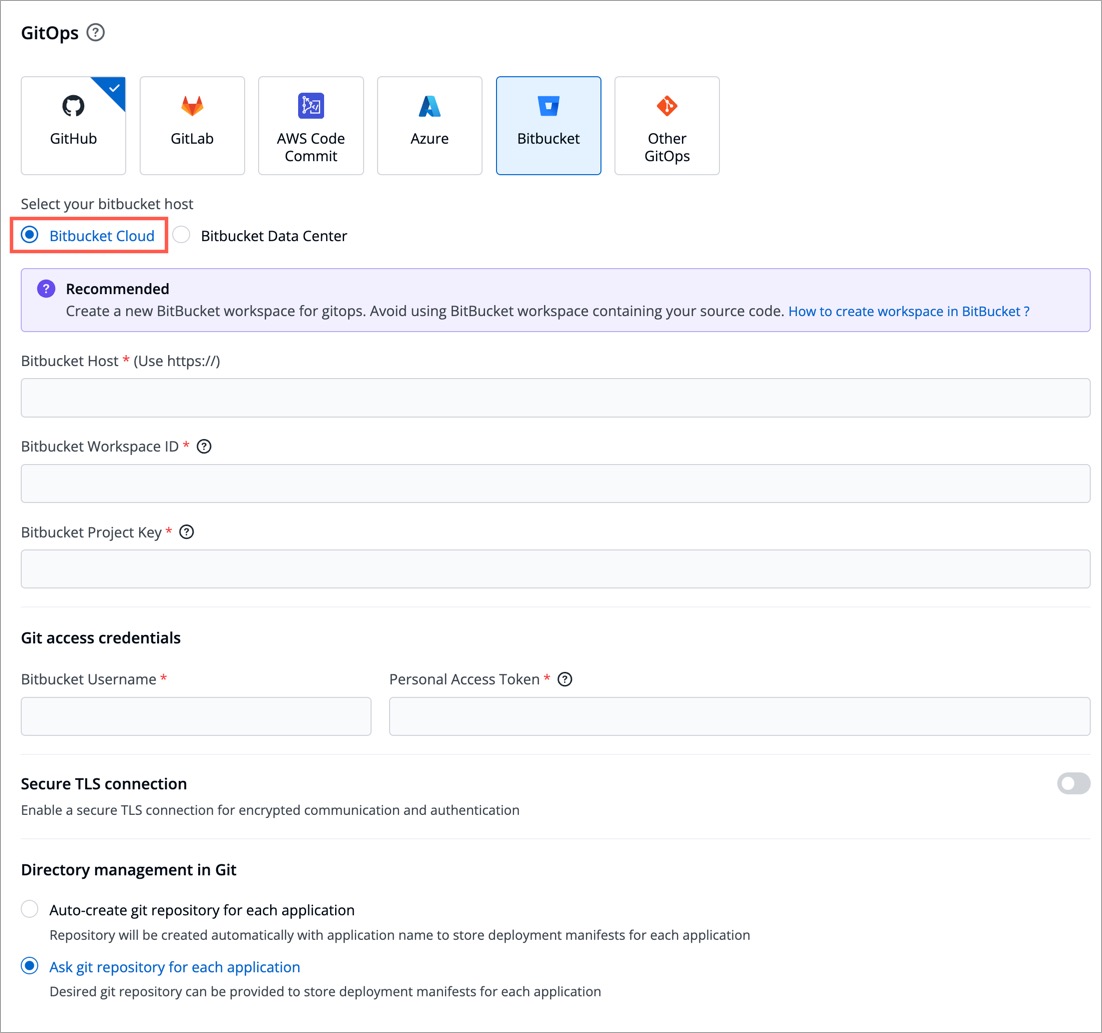Select the Bitbucket Data Center option
1102x1033 pixels.
pyautogui.click(x=181, y=236)
